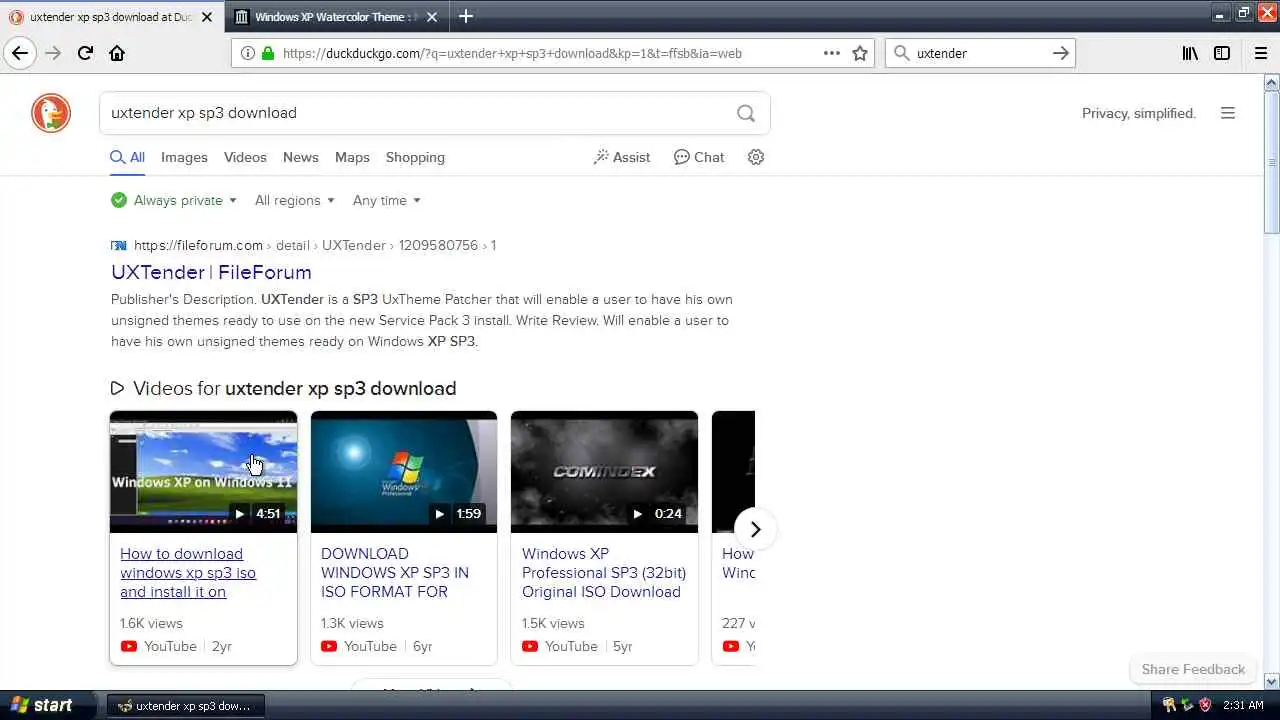
Task: Click the play icon on the 0:24 video
Action: point(637,514)
